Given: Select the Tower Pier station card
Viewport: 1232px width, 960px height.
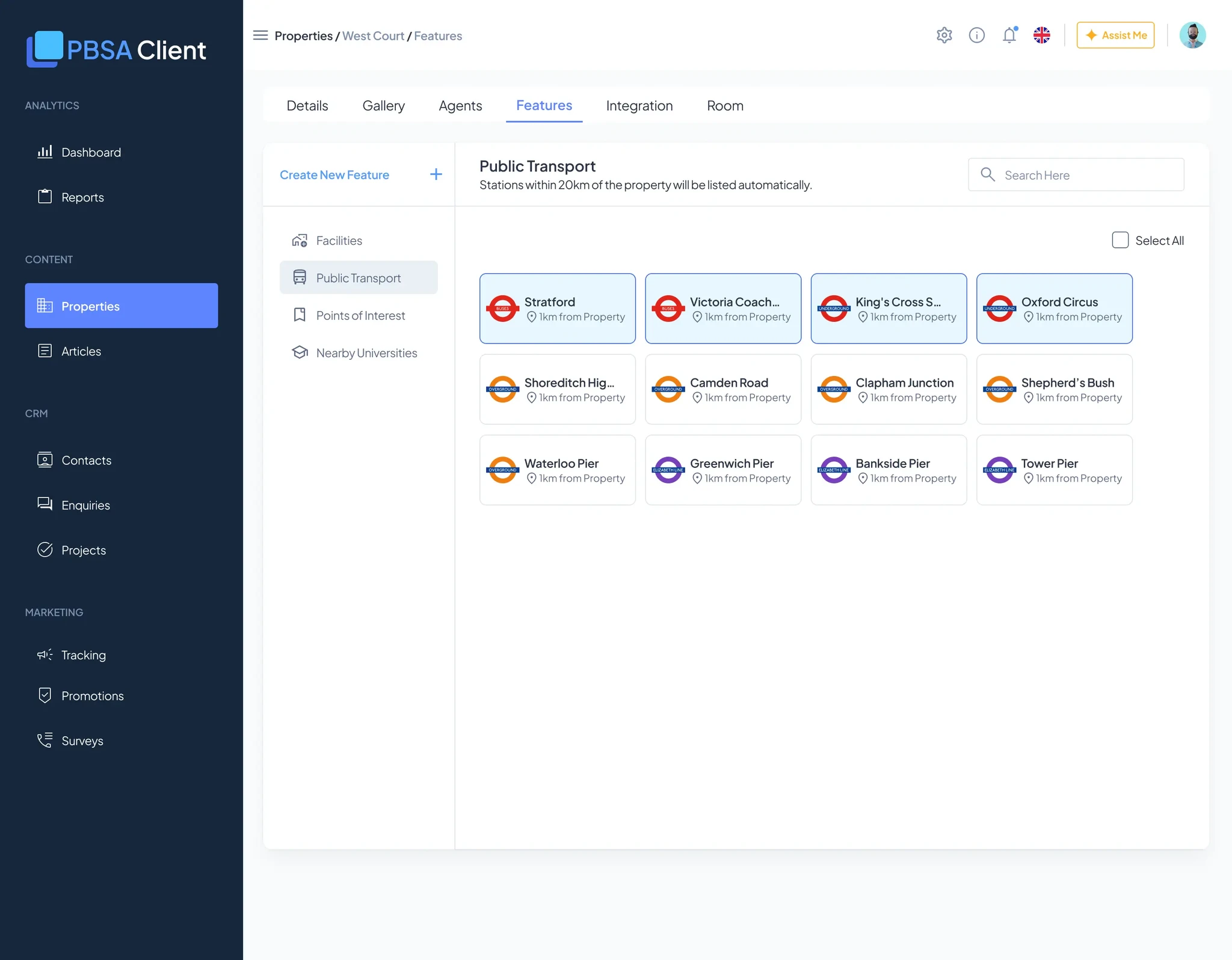Looking at the screenshot, I should [x=1055, y=470].
